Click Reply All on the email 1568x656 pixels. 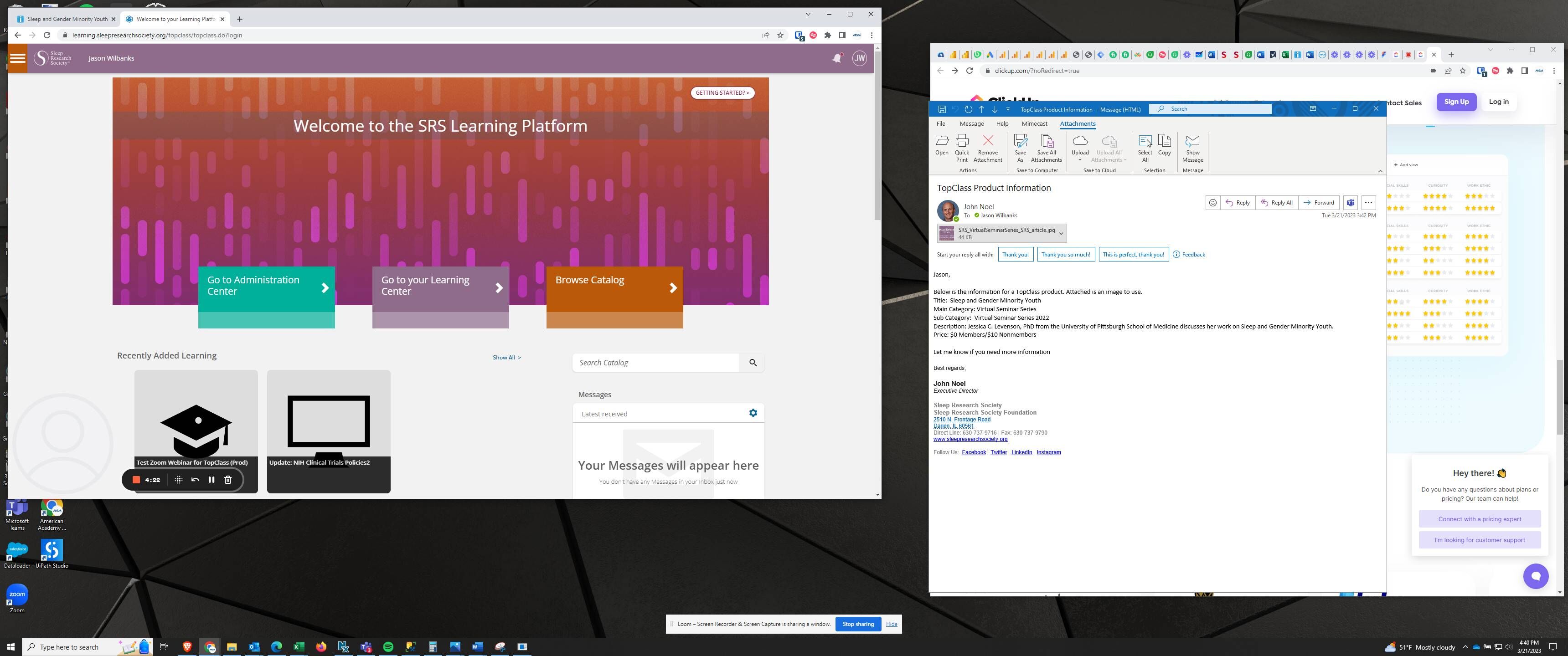[x=1276, y=203]
